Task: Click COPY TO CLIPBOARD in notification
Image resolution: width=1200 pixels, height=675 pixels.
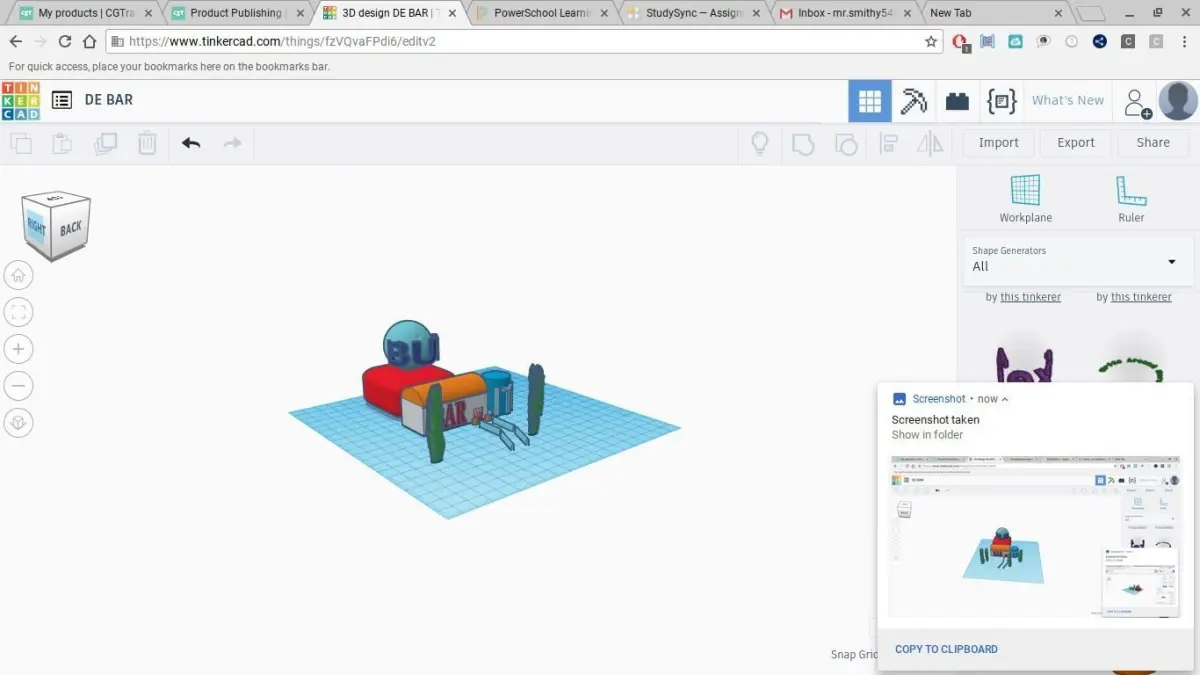Action: click(946, 649)
